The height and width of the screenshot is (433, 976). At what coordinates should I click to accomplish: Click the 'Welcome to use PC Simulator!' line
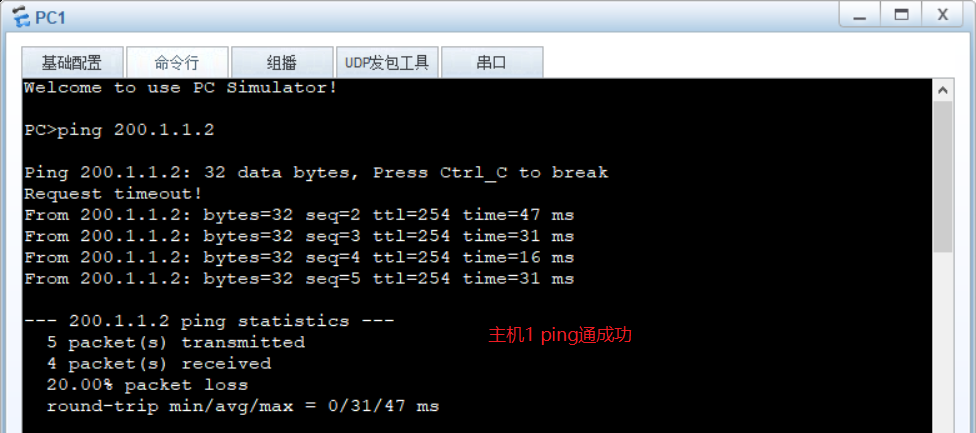pyautogui.click(x=180, y=88)
